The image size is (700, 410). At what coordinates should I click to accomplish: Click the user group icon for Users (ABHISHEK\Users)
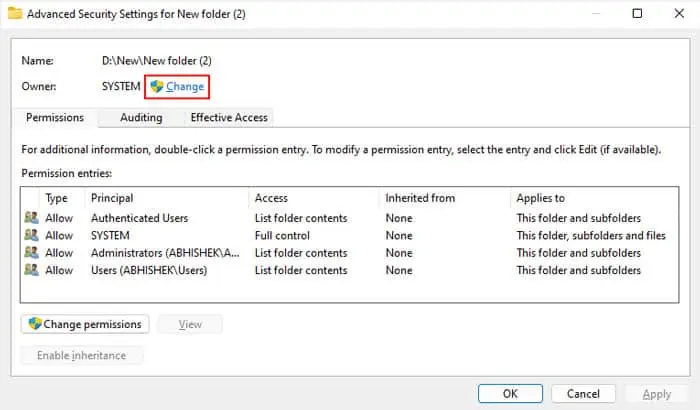point(31,270)
